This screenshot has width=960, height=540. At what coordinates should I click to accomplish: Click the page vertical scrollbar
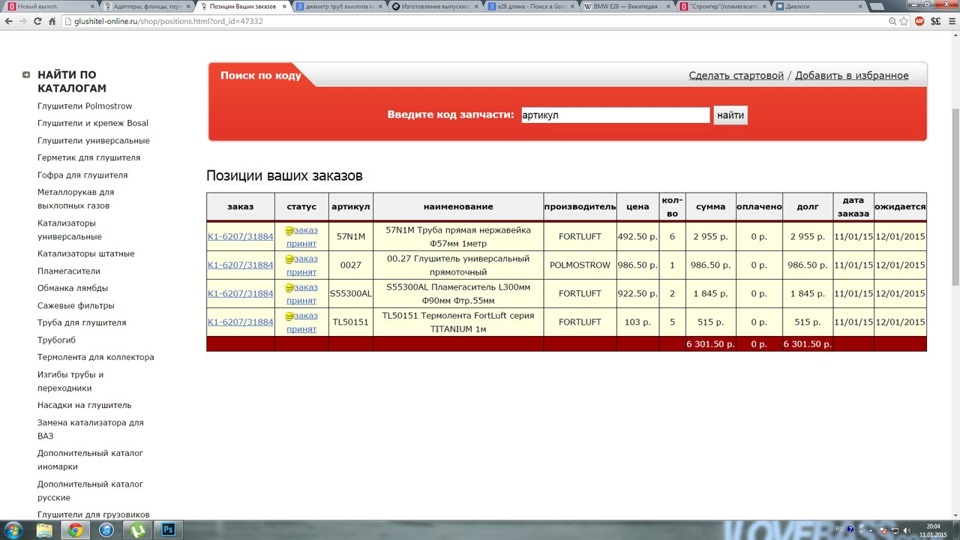tap(955, 196)
